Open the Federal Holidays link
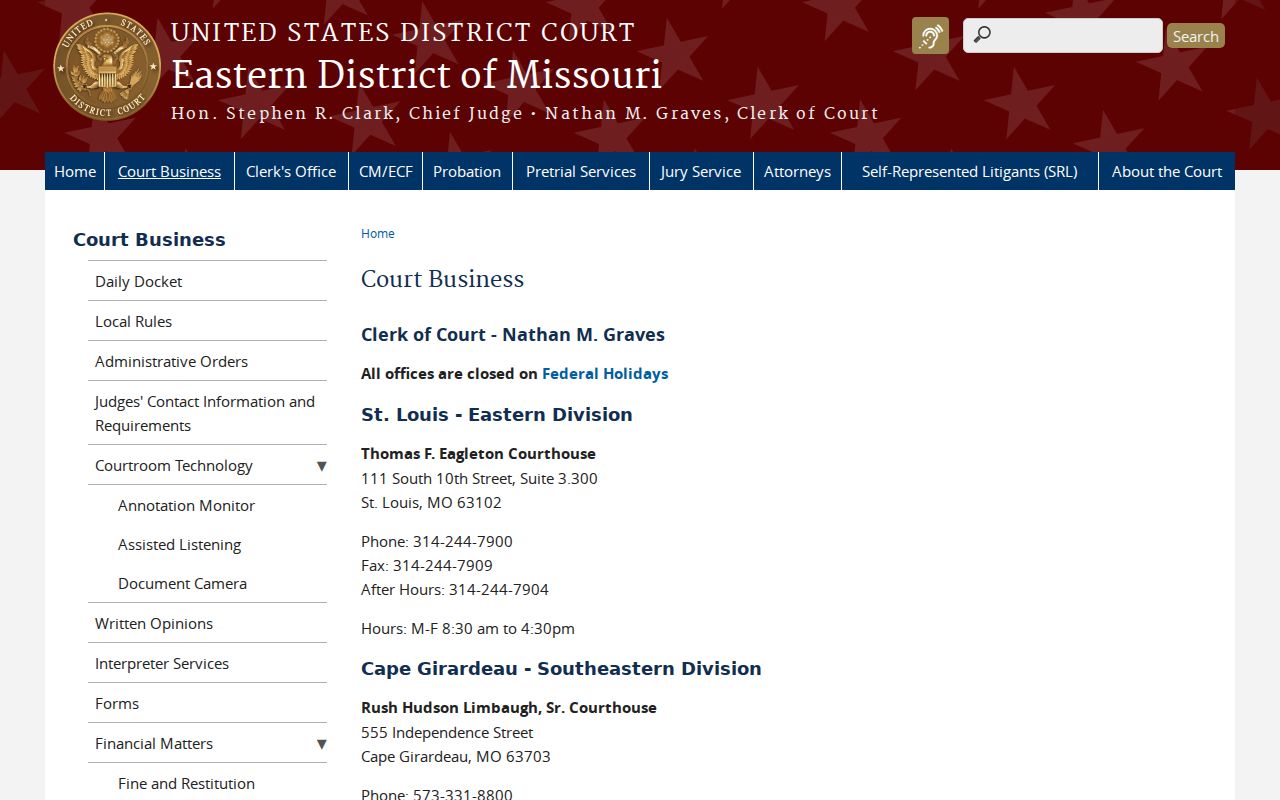The width and height of the screenshot is (1280, 800). [x=605, y=373]
